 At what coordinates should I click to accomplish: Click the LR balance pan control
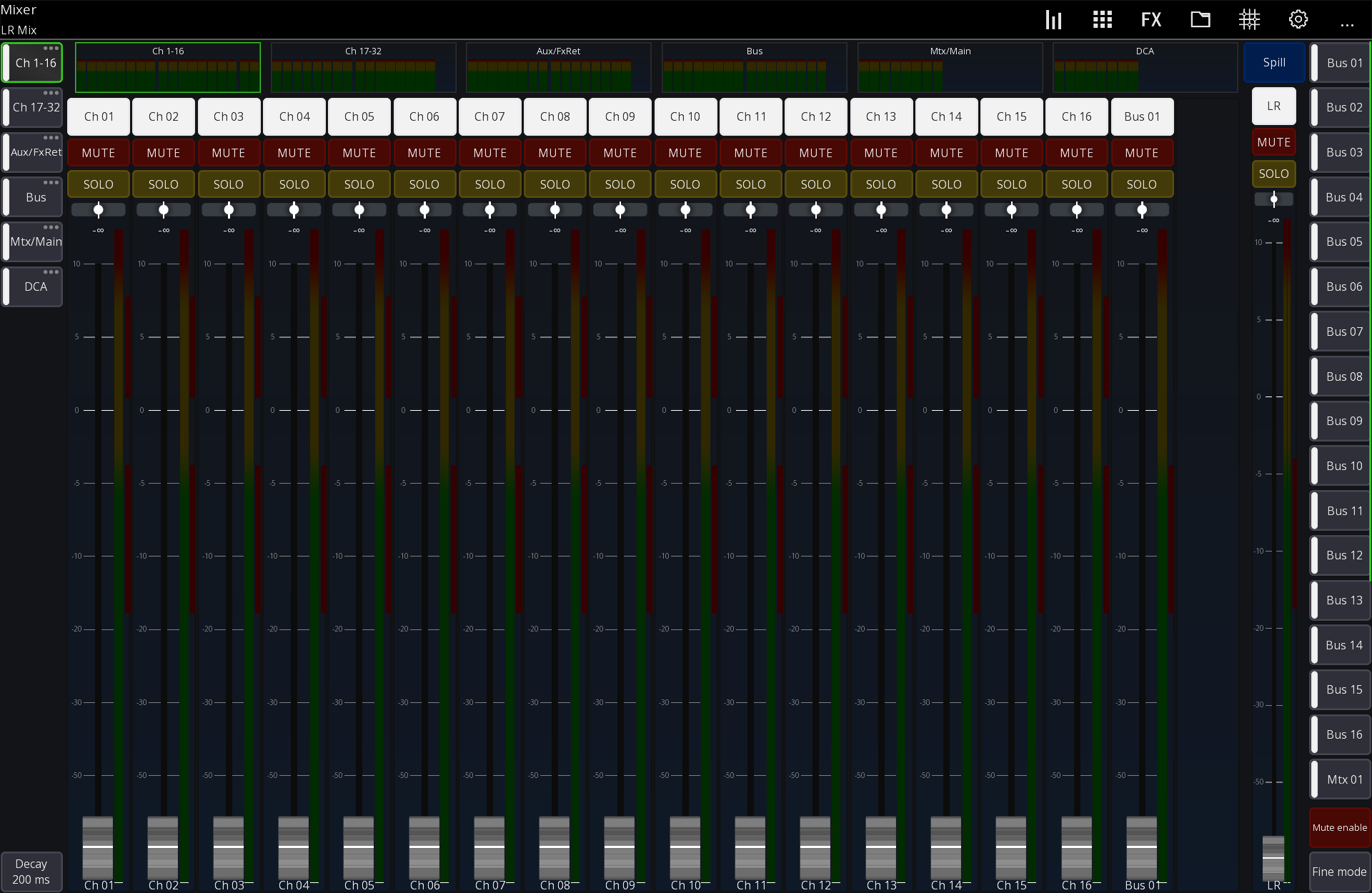point(1273,199)
